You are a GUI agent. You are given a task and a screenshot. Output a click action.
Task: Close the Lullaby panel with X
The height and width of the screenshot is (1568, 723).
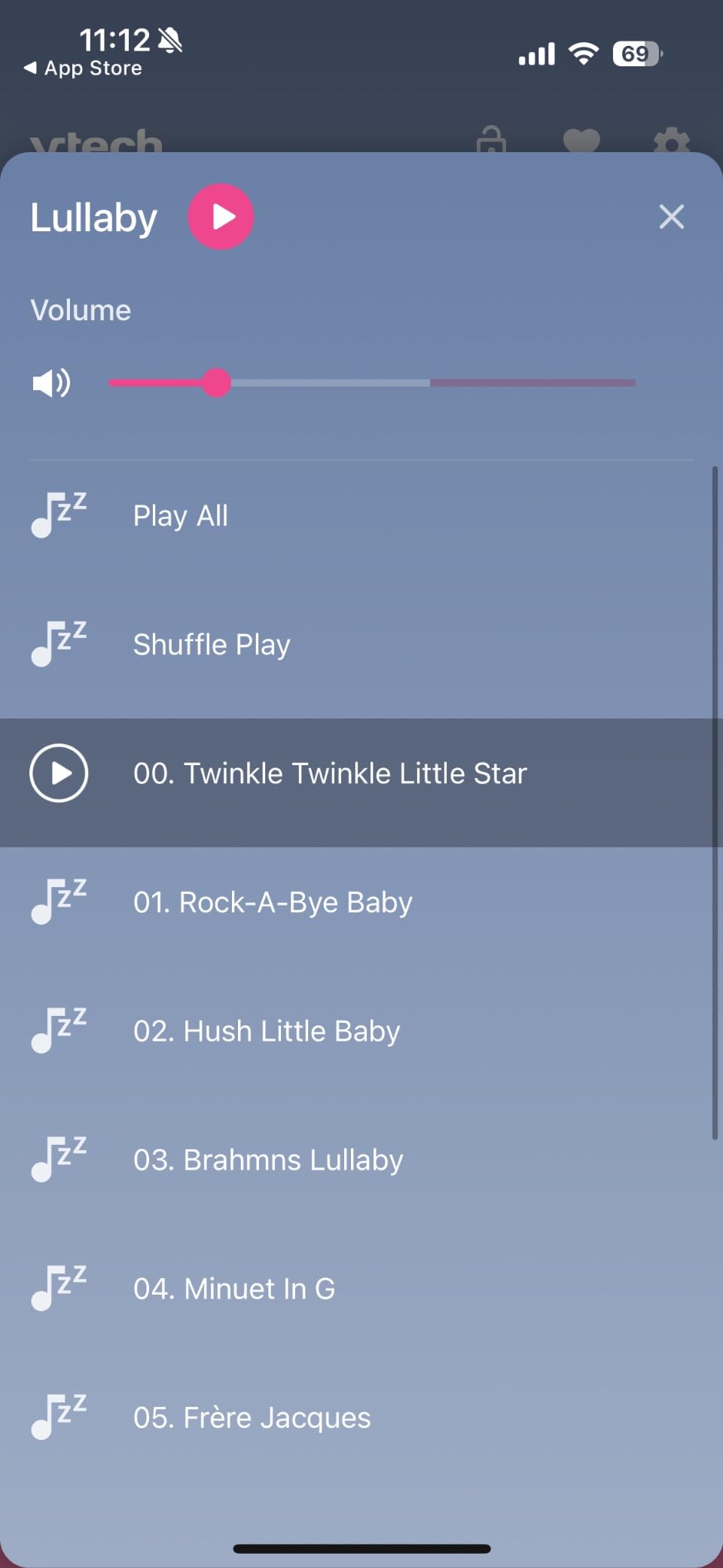click(x=671, y=217)
